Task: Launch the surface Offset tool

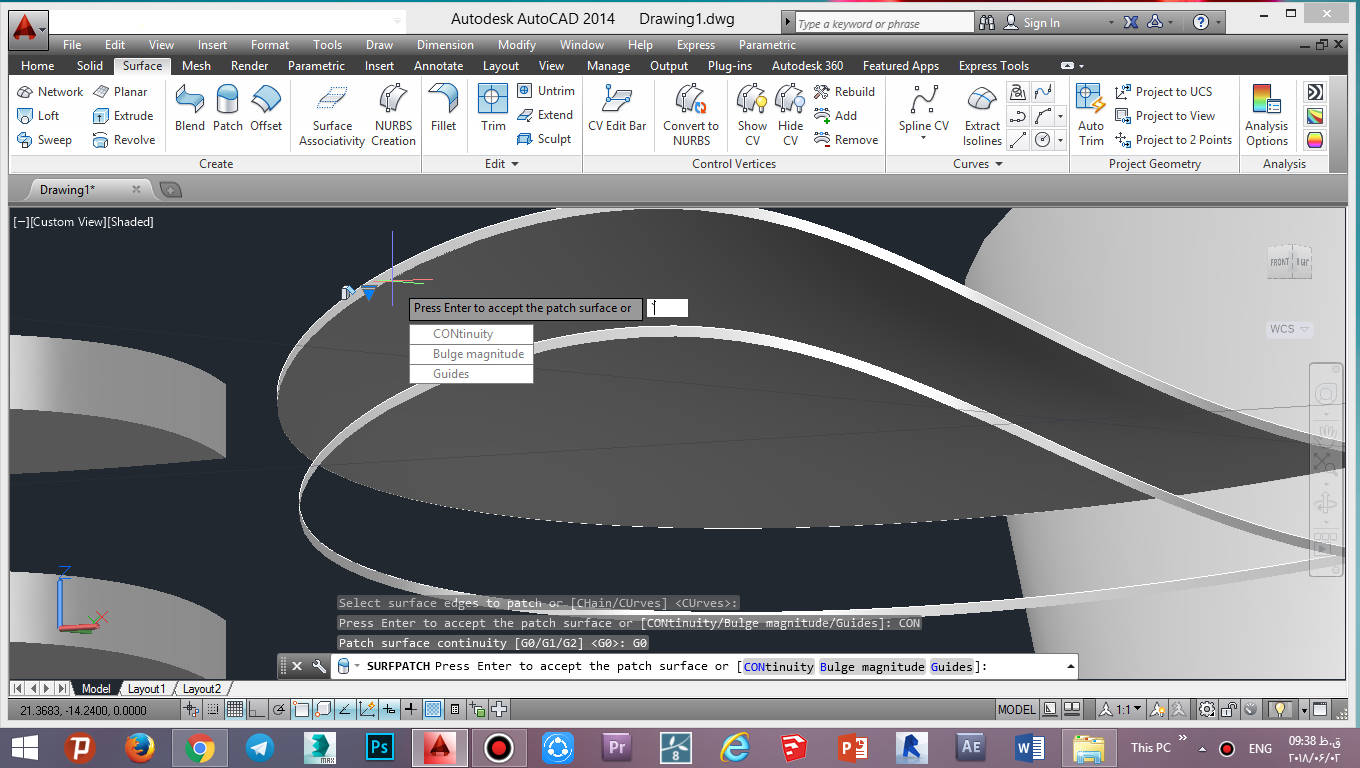Action: [266, 108]
